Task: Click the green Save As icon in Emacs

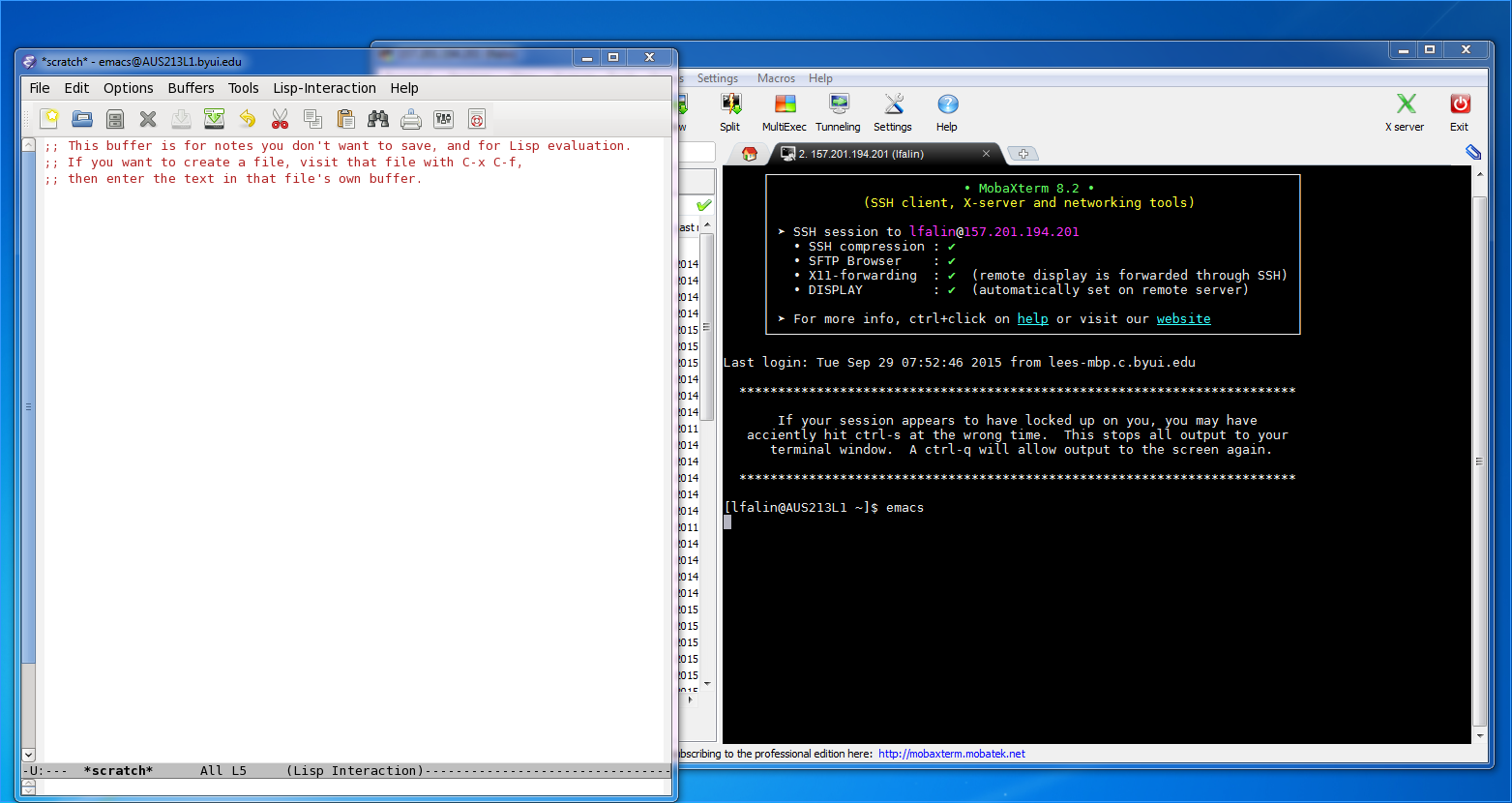Action: point(214,119)
